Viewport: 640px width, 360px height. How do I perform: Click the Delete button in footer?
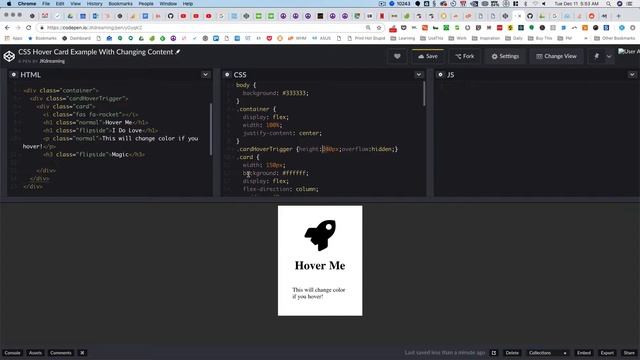click(x=512, y=353)
